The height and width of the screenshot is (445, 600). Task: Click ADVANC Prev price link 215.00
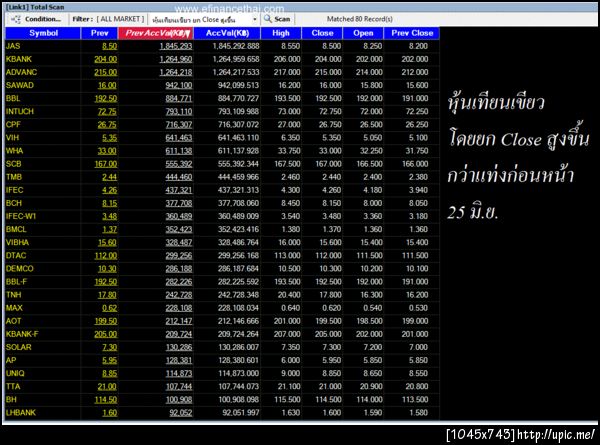pyautogui.click(x=106, y=72)
